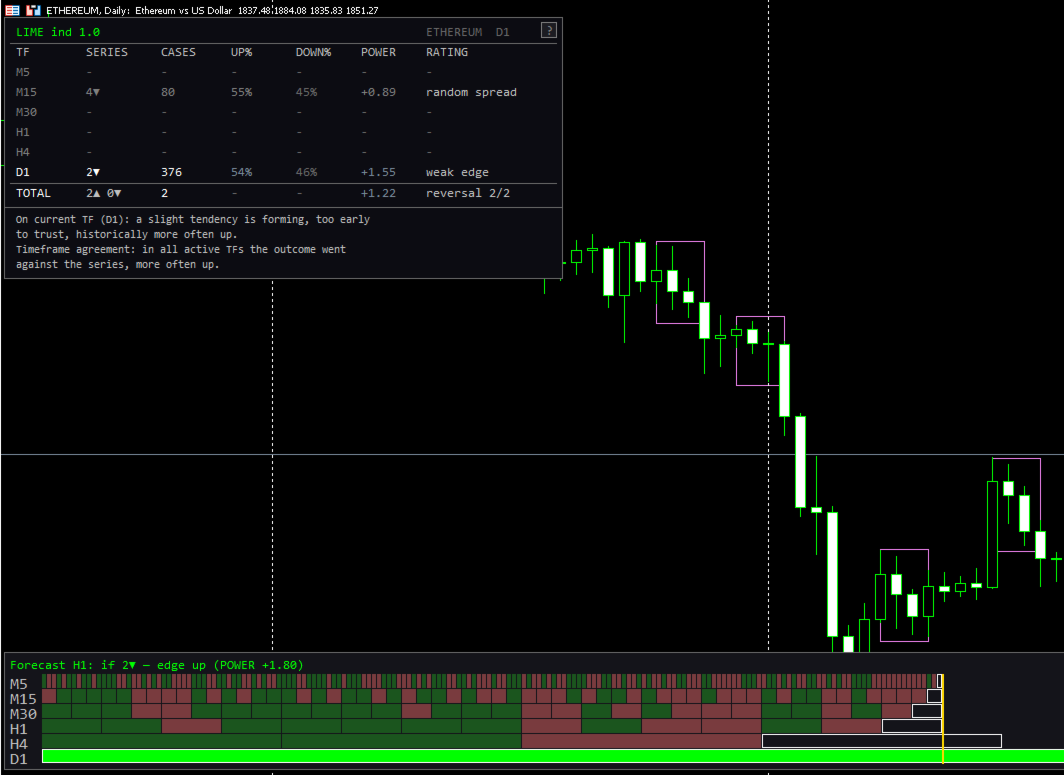Image resolution: width=1064 pixels, height=775 pixels.
Task: Open the help question-mark button in LIME panel
Action: point(548,30)
